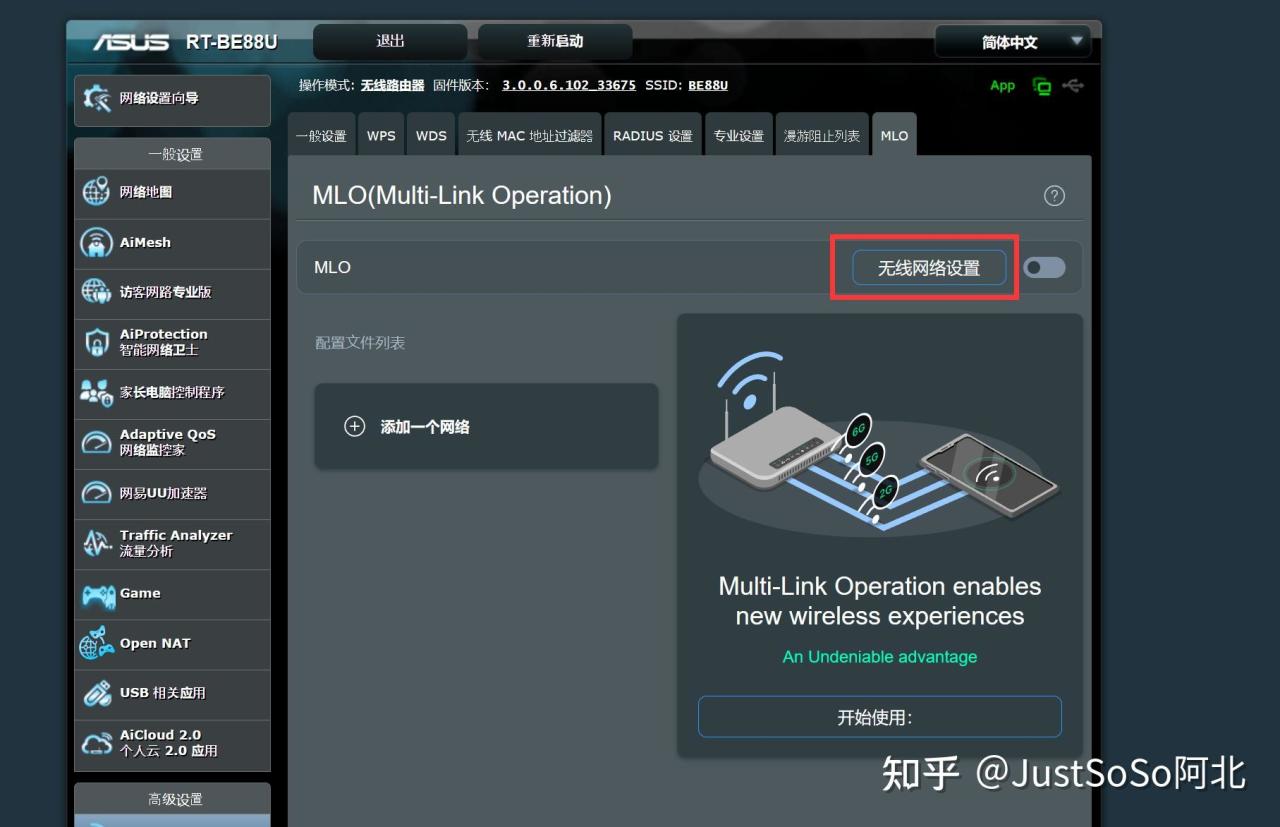1280x827 pixels.
Task: Click the Open NAT icon
Action: click(96, 644)
